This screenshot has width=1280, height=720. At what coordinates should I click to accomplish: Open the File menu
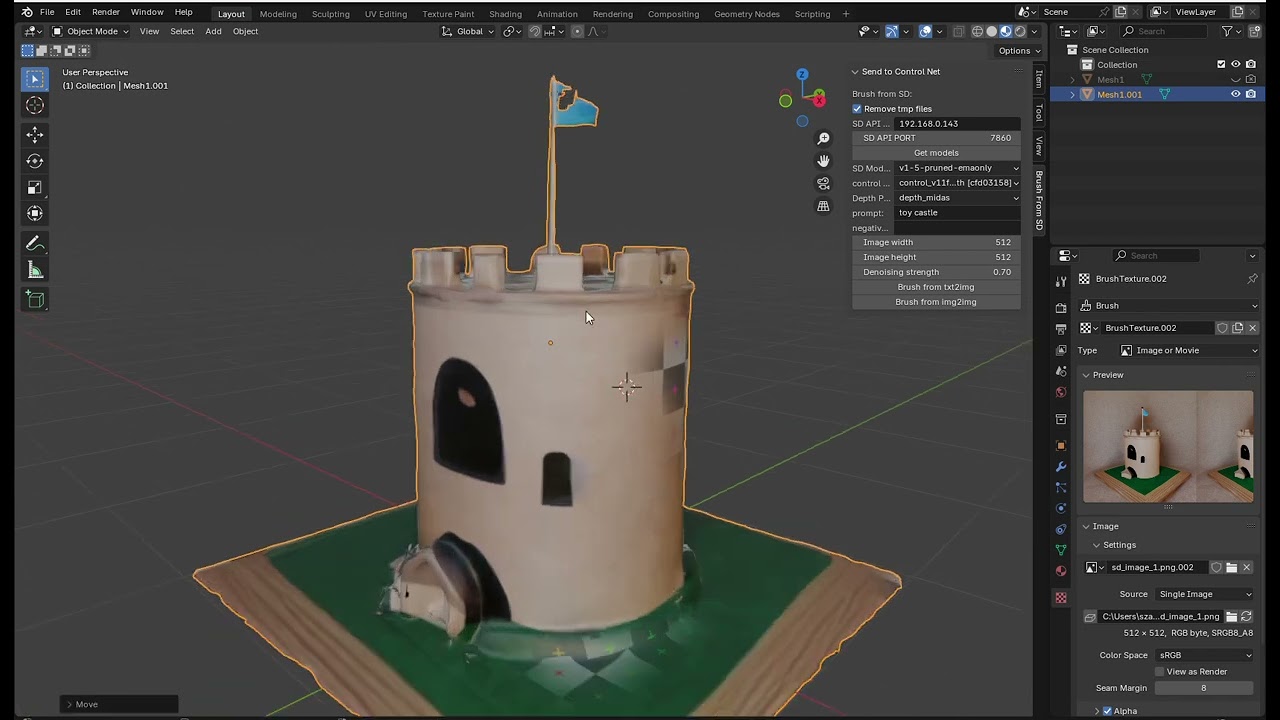tap(47, 12)
